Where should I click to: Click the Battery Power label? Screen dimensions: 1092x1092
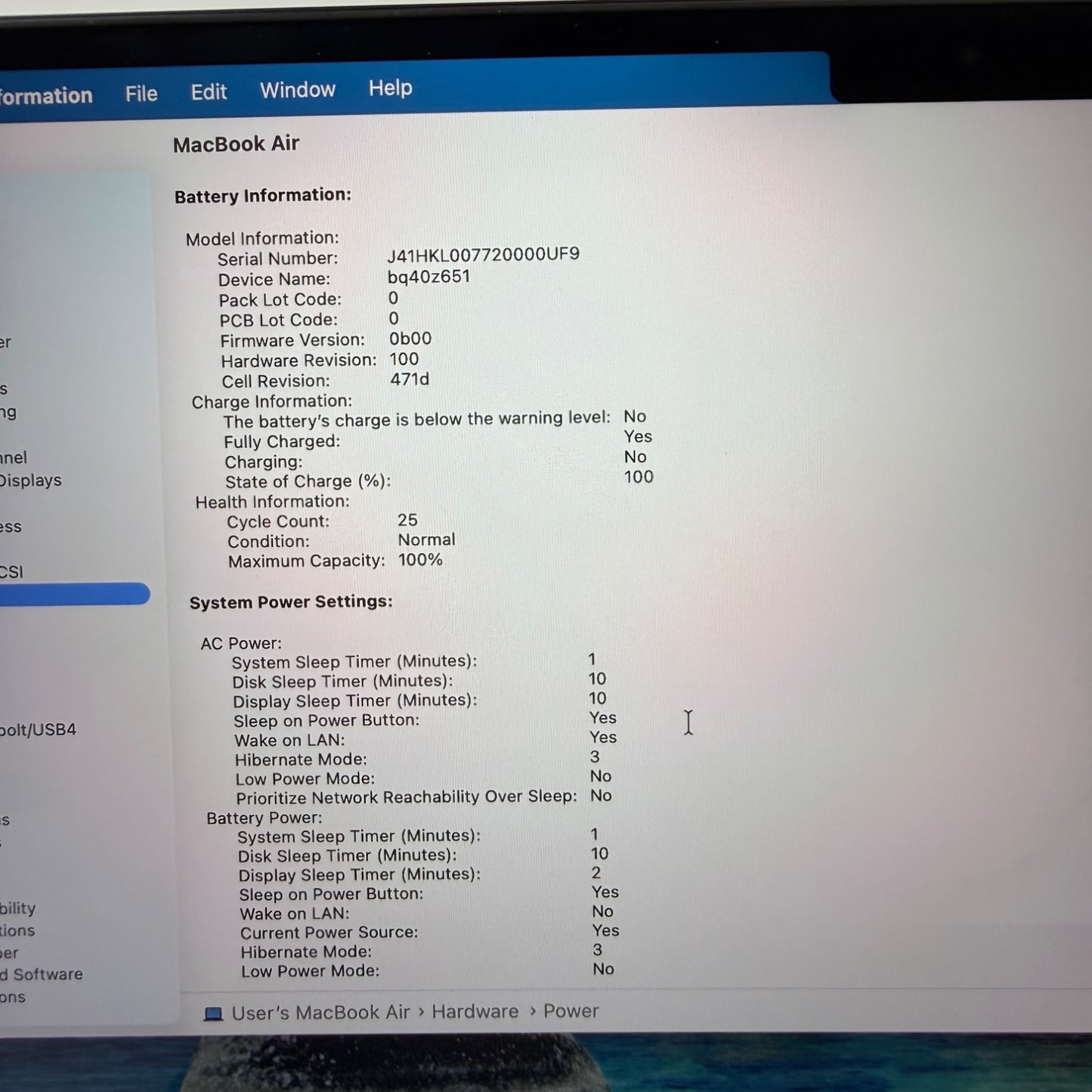[264, 818]
